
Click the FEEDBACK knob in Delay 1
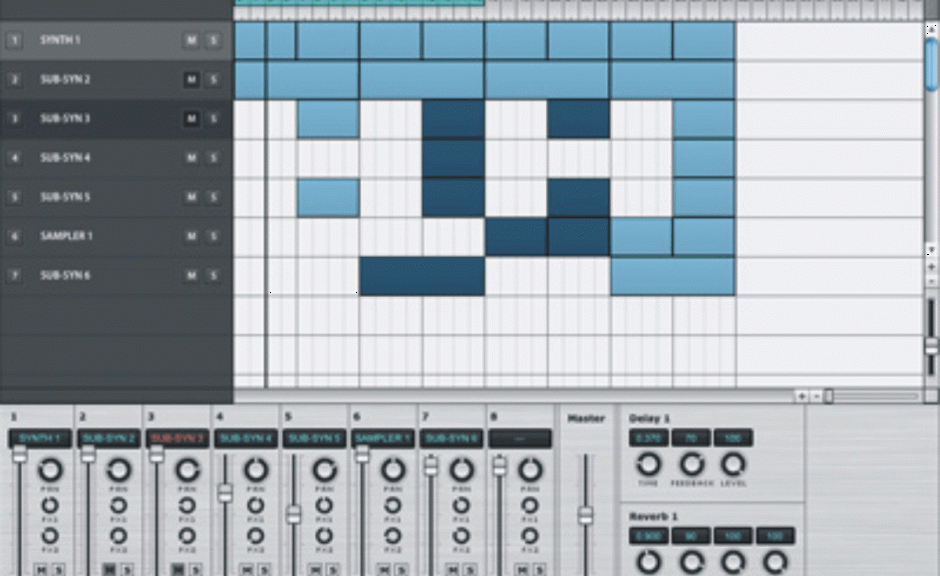pyautogui.click(x=693, y=465)
